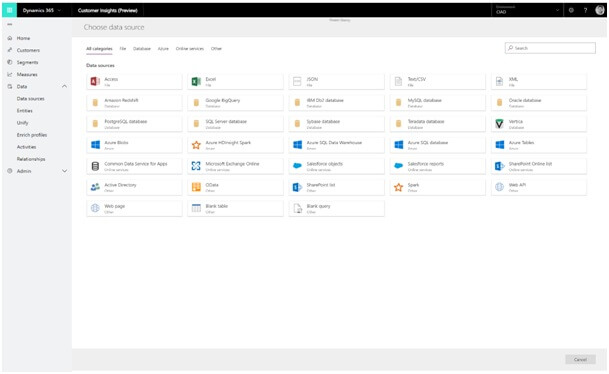Pick the SharePoint Online list icon

tap(499, 166)
